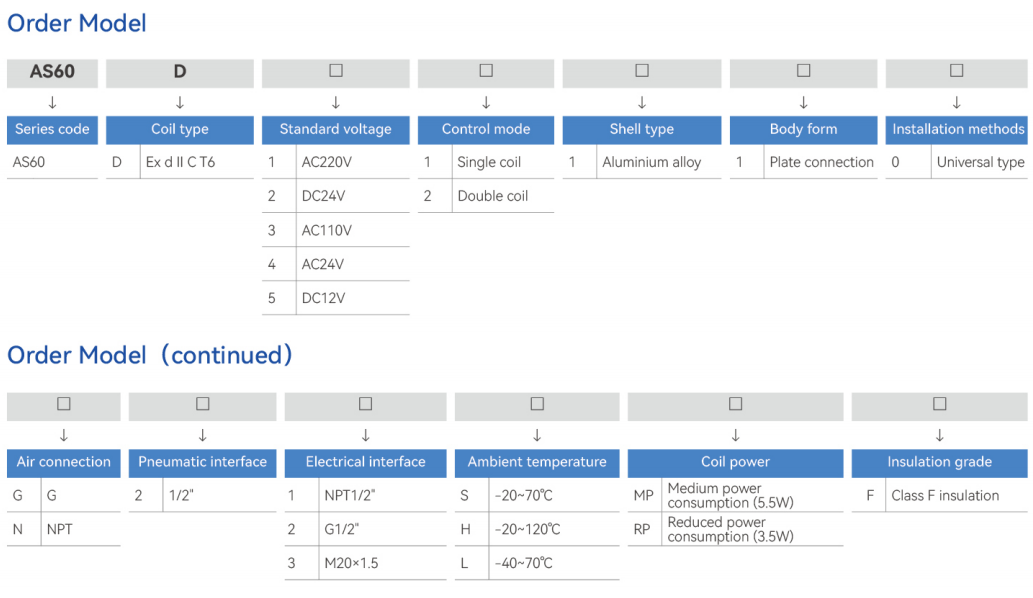Tick the square above Body form

(x=804, y=70)
